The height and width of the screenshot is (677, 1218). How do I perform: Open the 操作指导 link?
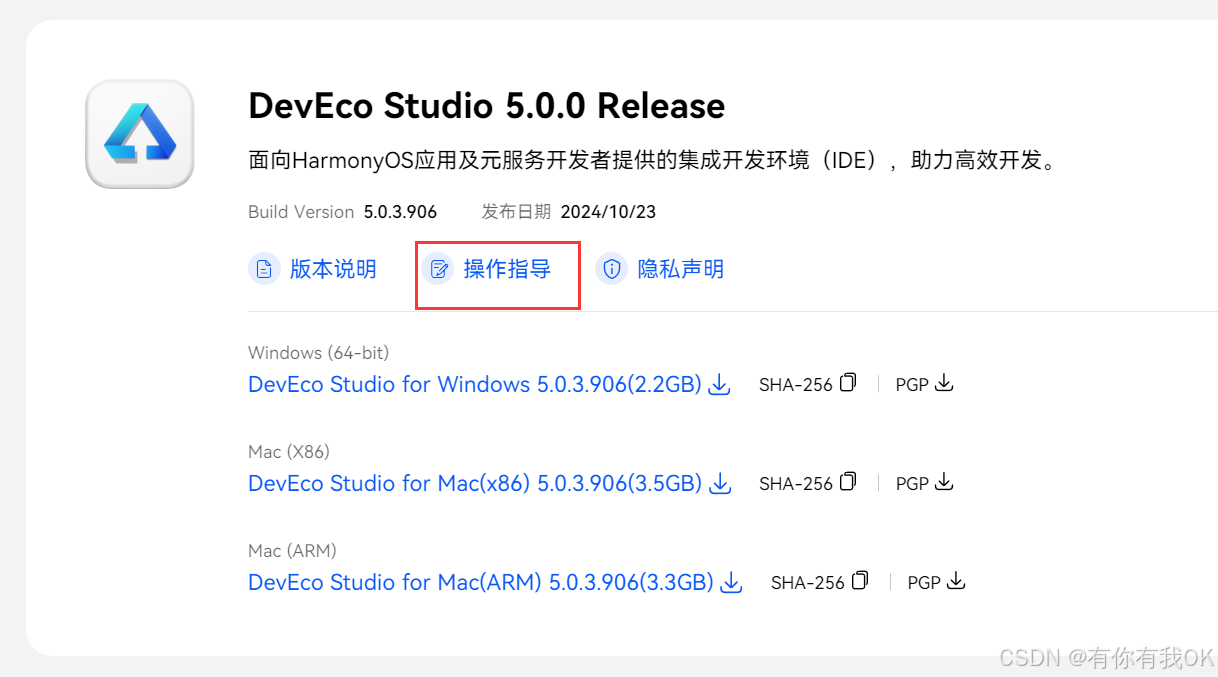pyautogui.click(x=507, y=269)
